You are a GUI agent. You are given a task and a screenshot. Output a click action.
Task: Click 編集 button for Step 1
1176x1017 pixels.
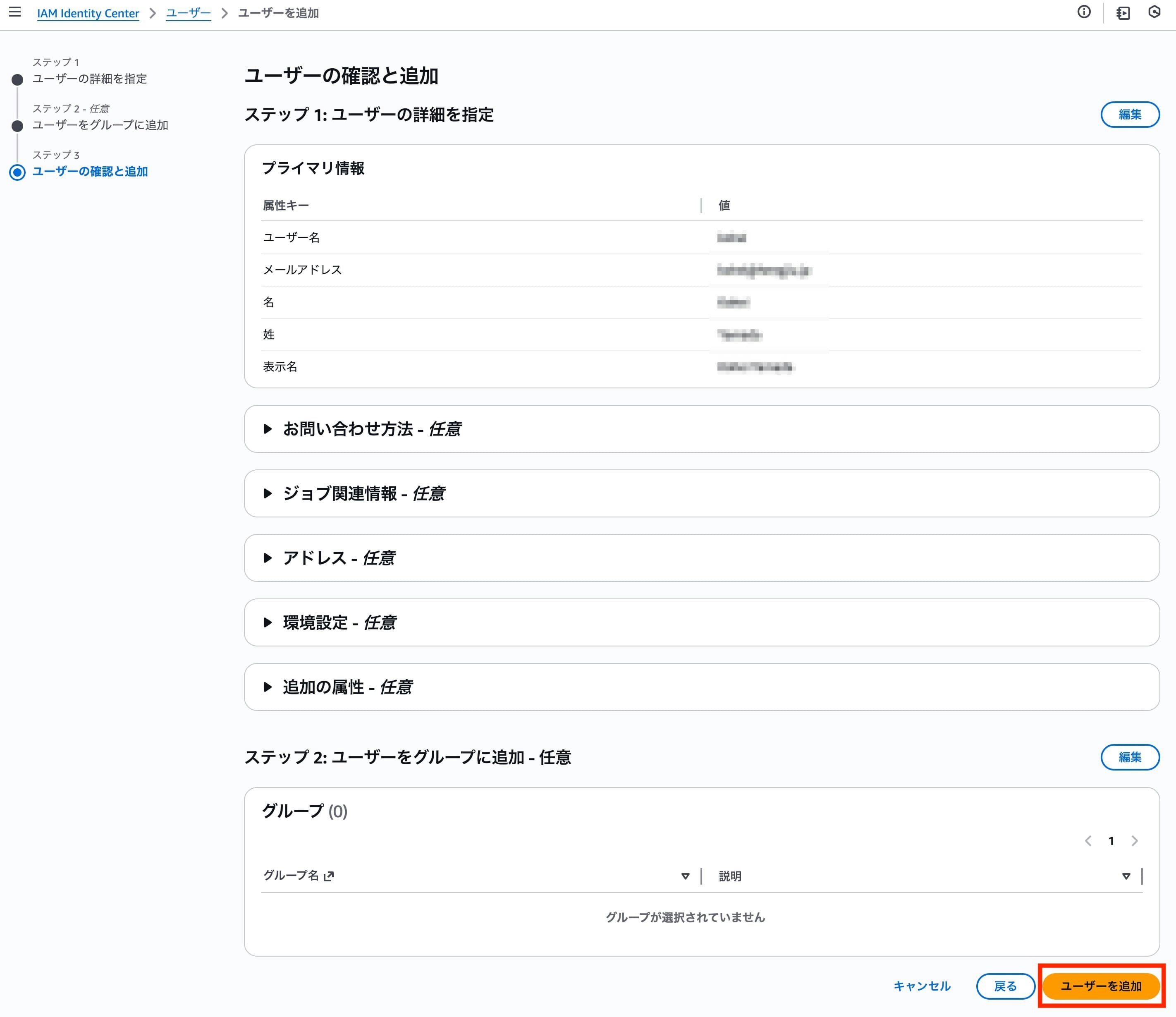tap(1129, 115)
